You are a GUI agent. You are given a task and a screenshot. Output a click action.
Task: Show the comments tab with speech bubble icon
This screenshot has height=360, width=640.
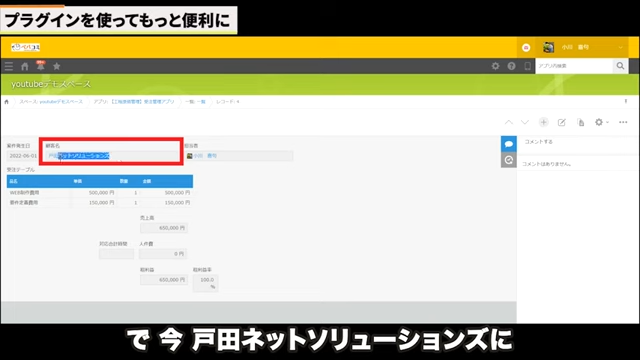[x=509, y=144]
